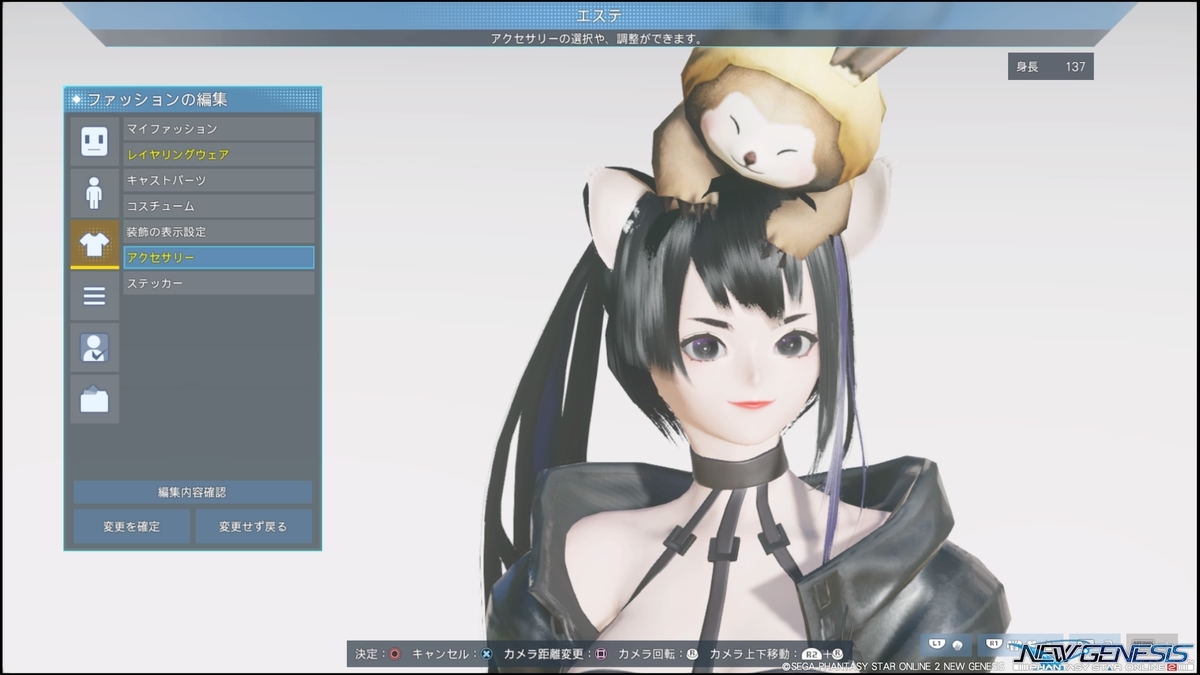Open キャストパーツ menu entry
Screen dimensions: 1200x675
218,181
